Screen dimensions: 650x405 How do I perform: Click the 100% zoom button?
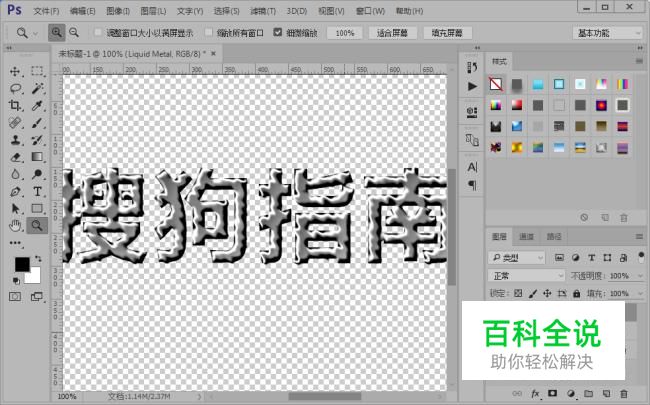(344, 33)
